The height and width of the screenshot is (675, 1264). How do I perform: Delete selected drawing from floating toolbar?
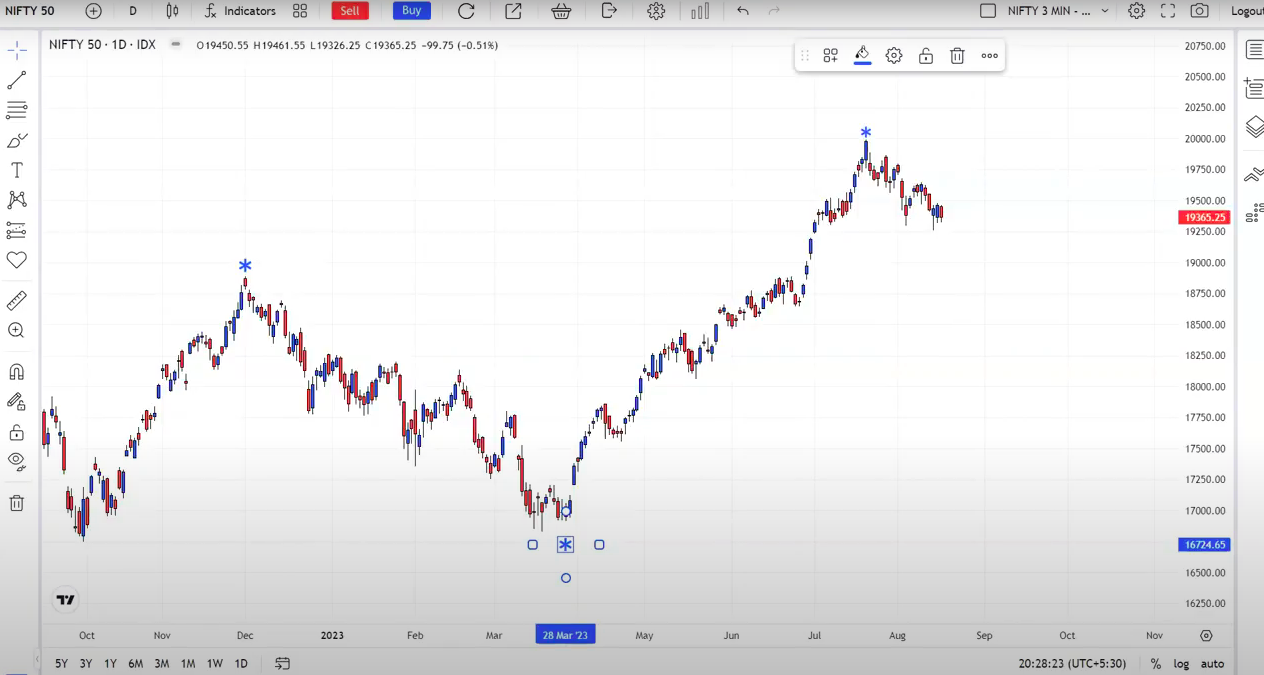coord(957,56)
